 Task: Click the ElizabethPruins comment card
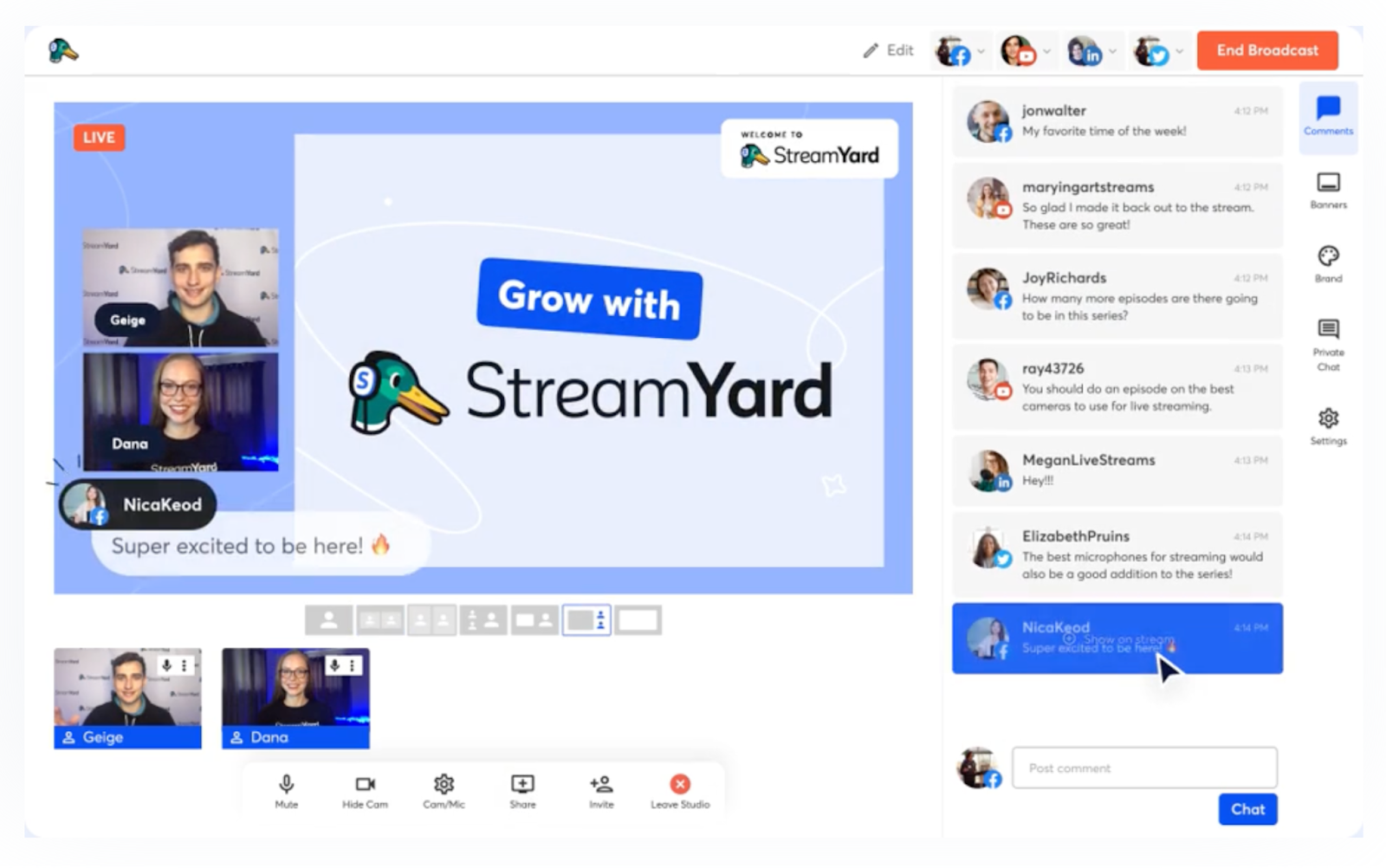(1117, 554)
